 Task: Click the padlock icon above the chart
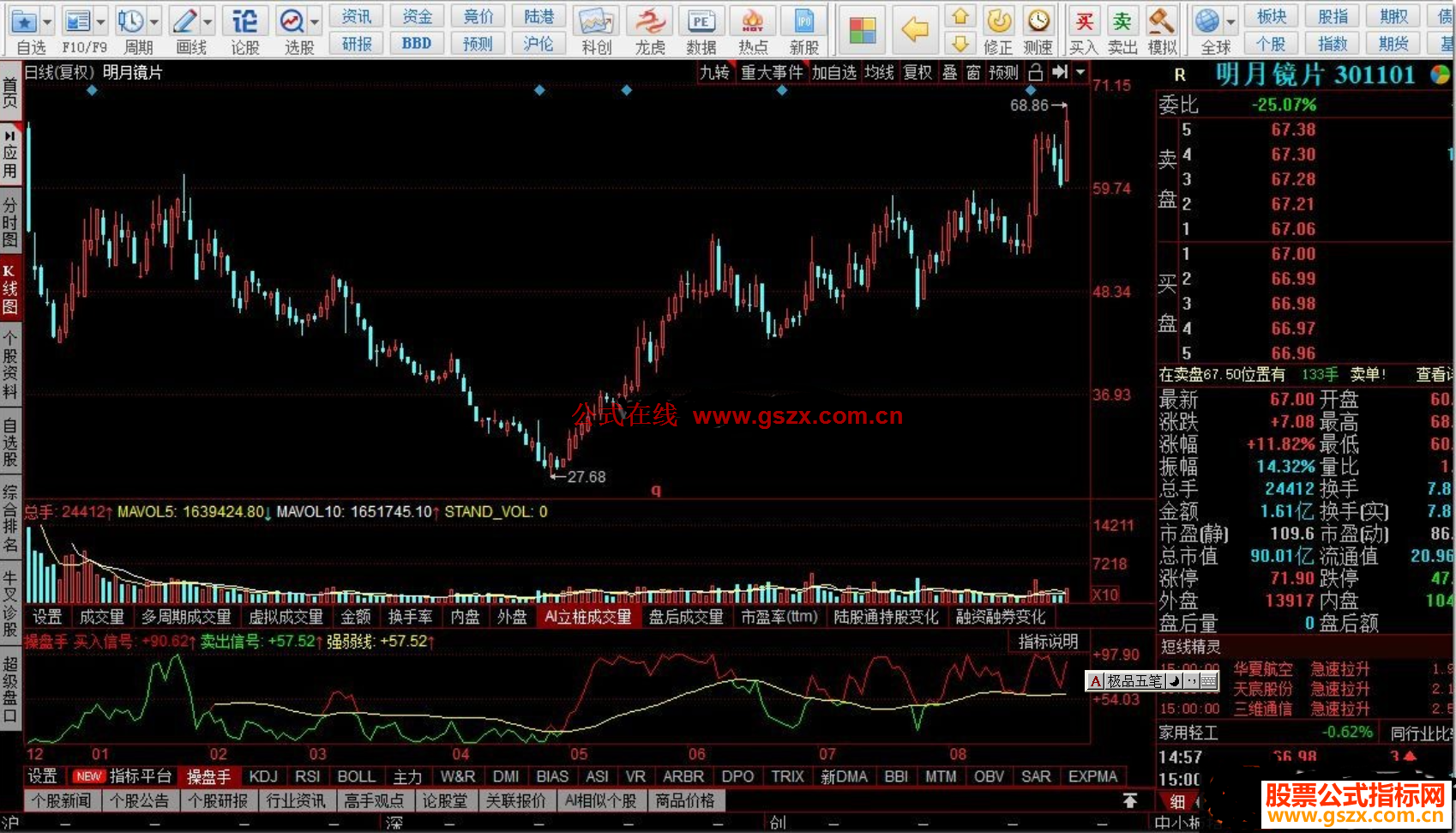pyautogui.click(x=1035, y=72)
